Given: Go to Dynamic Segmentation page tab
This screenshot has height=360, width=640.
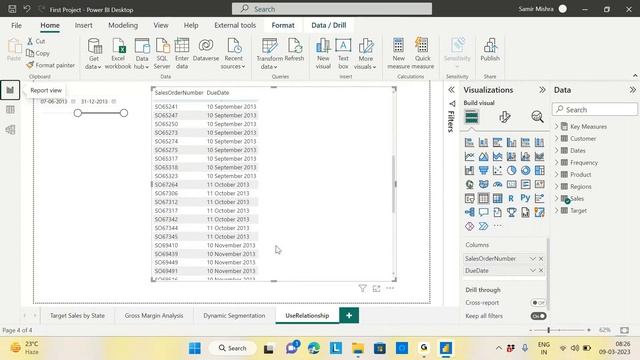Looking at the screenshot, I should click(x=234, y=316).
